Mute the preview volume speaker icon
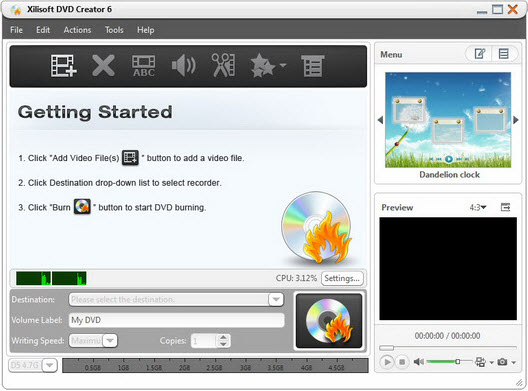The image size is (528, 391). point(419,362)
